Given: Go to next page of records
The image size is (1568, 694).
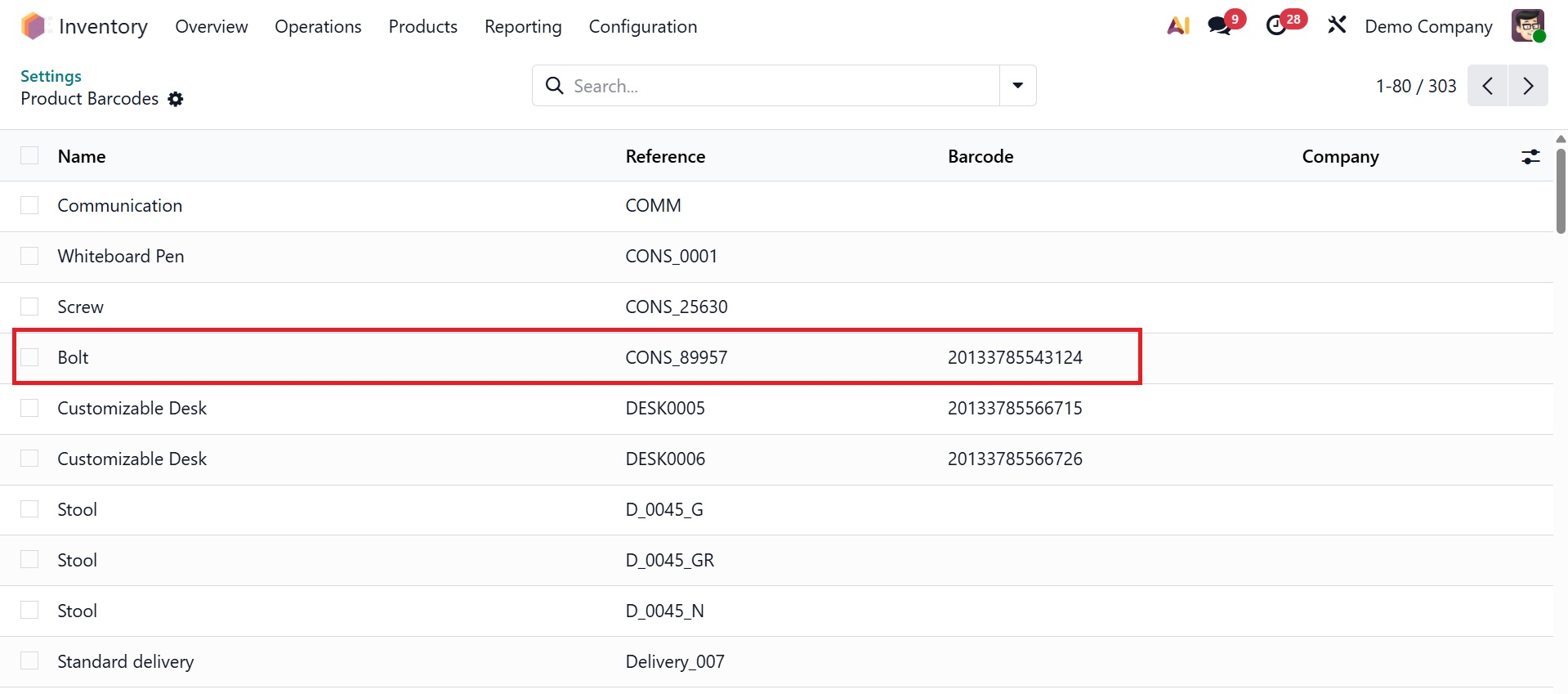Looking at the screenshot, I should point(1528,86).
